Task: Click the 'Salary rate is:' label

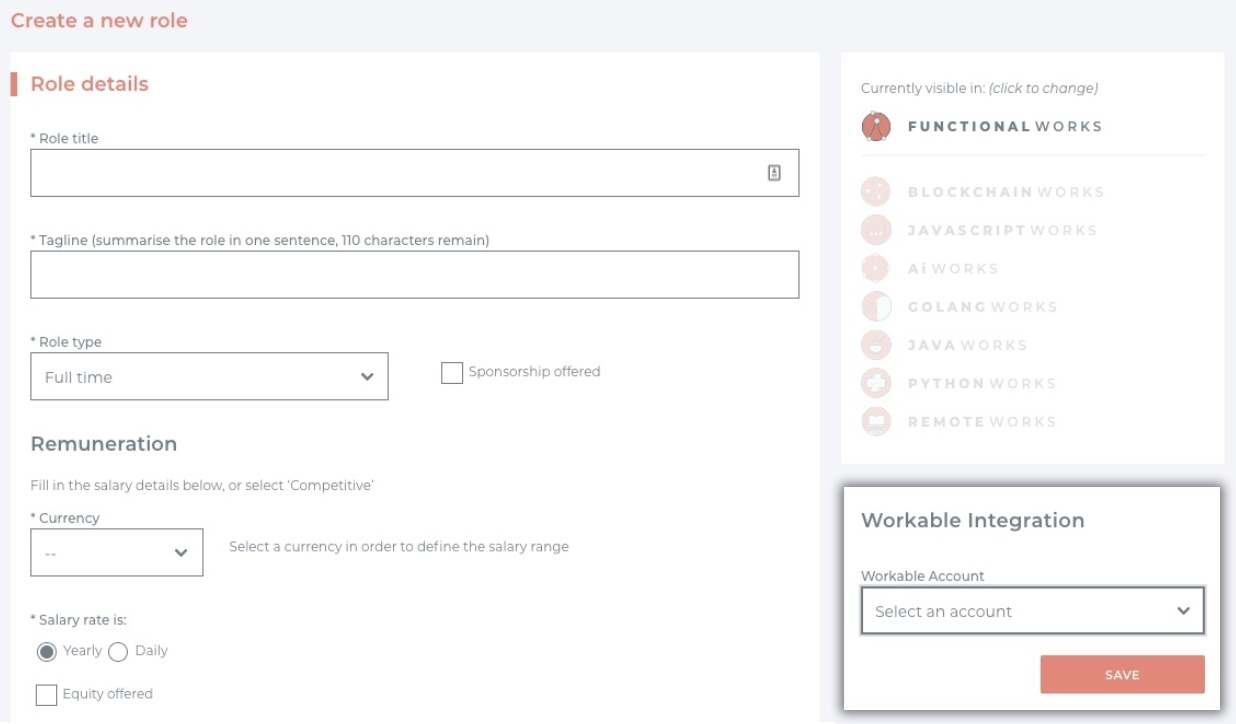Action: point(79,620)
